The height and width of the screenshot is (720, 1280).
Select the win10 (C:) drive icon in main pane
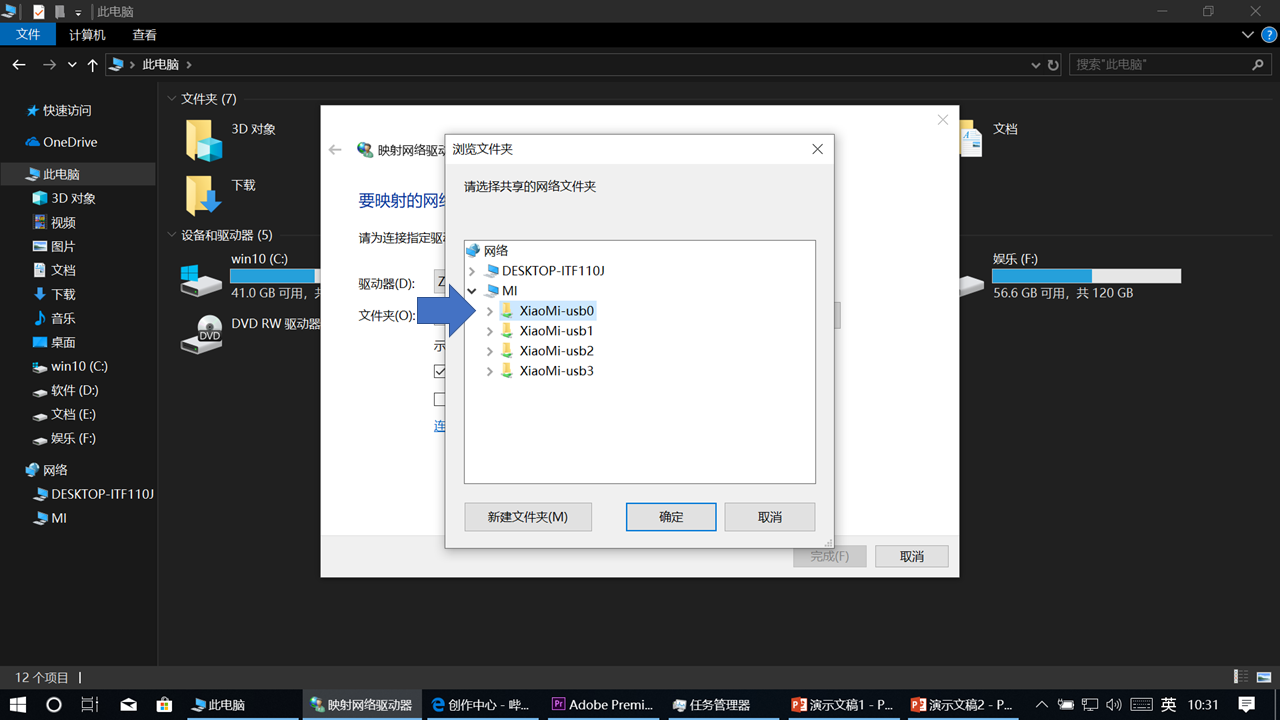tap(201, 280)
